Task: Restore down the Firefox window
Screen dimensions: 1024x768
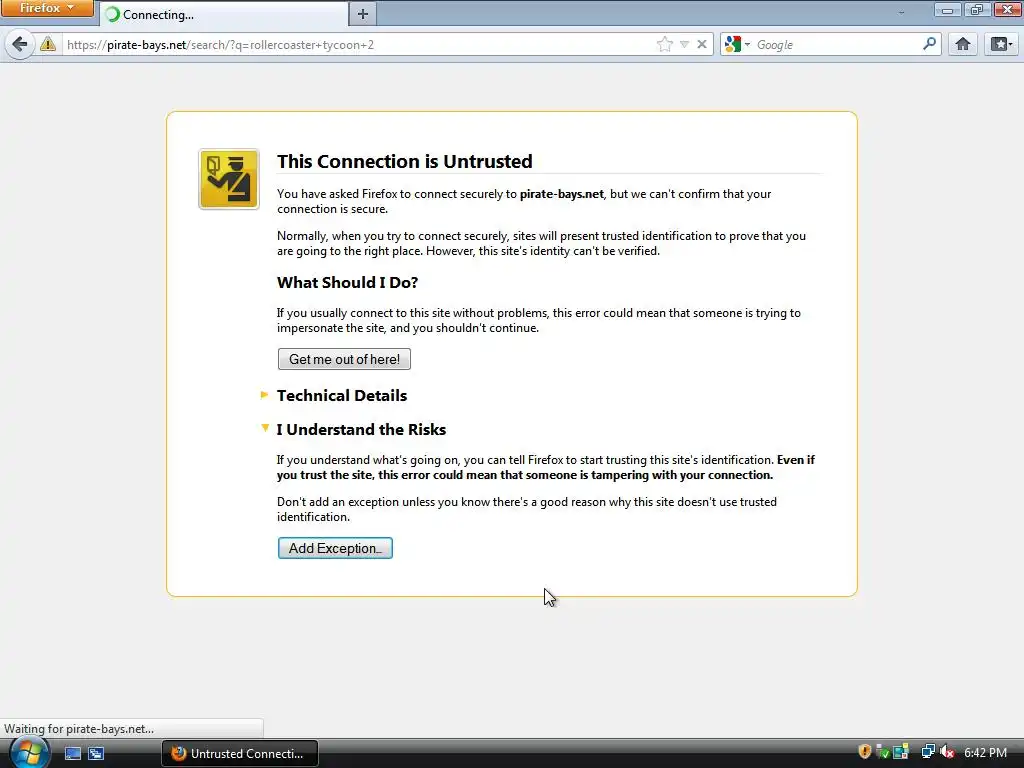Action: click(x=977, y=10)
